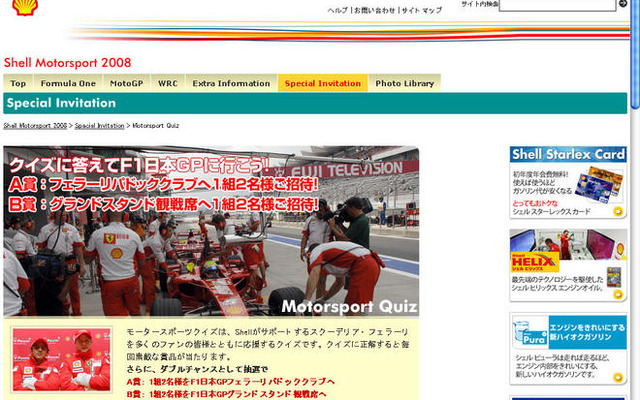This screenshot has height=400, width=640.
Task: Click Shell Motorsport 2008 breadcrumb link
Action: (35, 126)
